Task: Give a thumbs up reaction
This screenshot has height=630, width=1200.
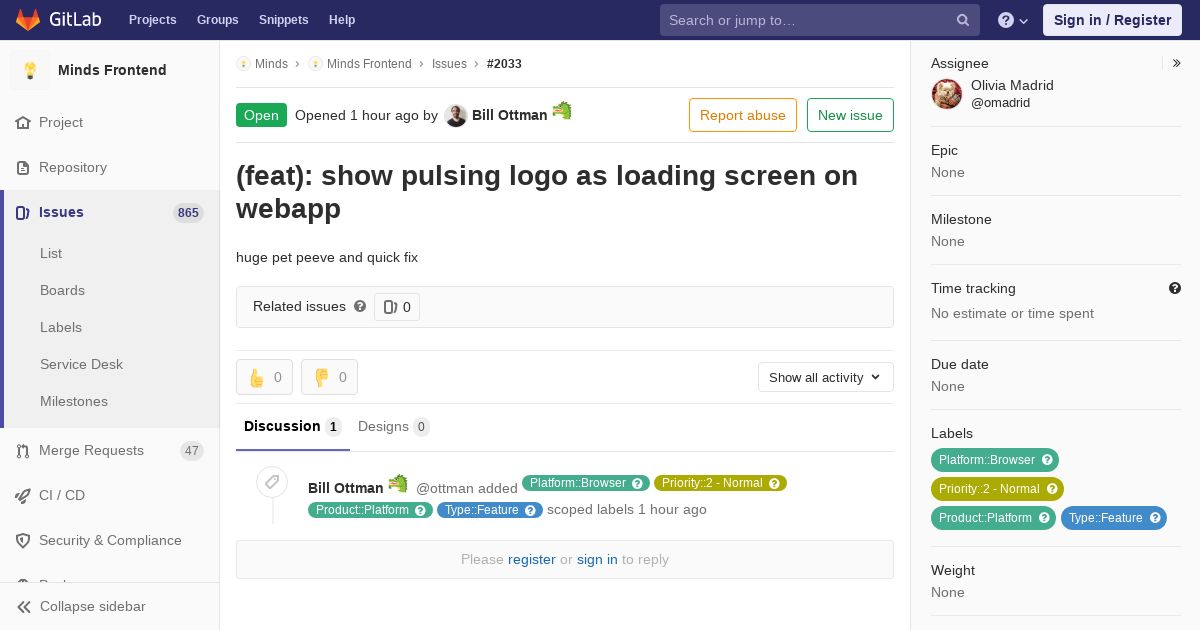Action: (264, 377)
